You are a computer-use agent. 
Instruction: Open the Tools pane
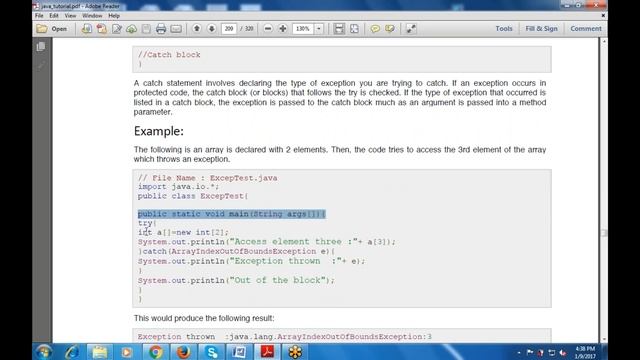[x=504, y=29]
